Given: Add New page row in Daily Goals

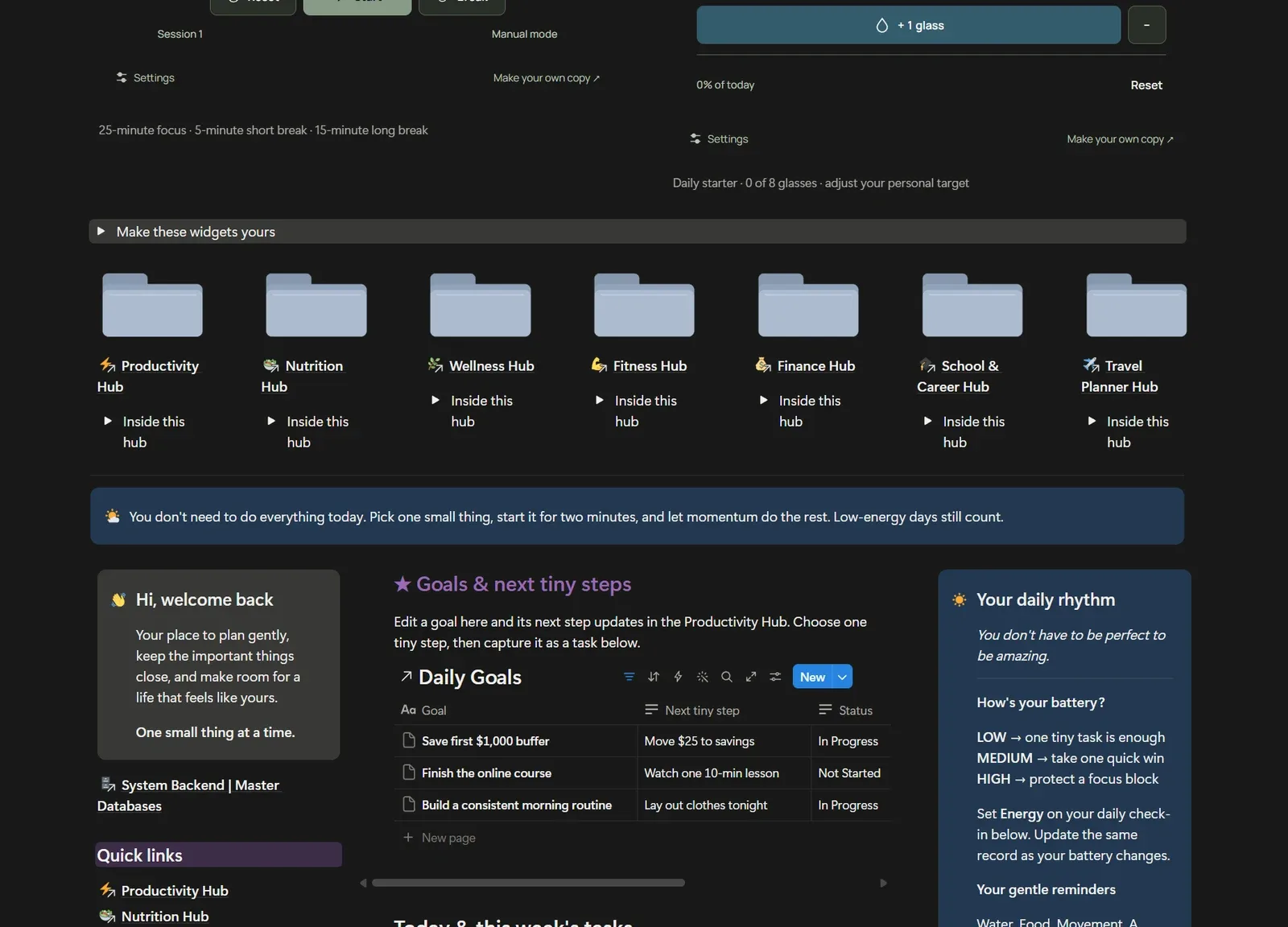Looking at the screenshot, I should (x=440, y=838).
